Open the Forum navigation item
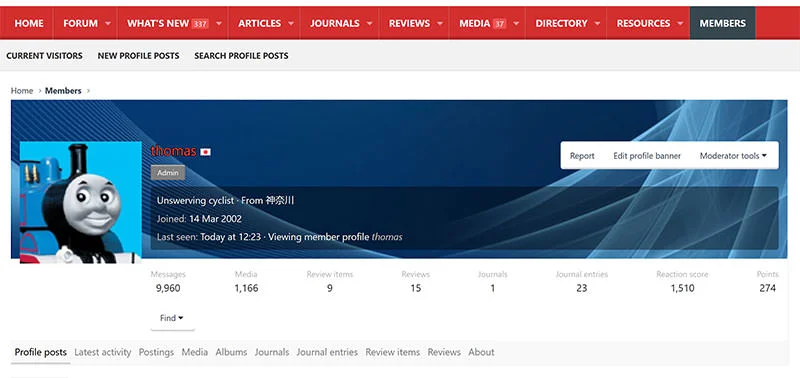This screenshot has height=378, width=800. tap(80, 23)
